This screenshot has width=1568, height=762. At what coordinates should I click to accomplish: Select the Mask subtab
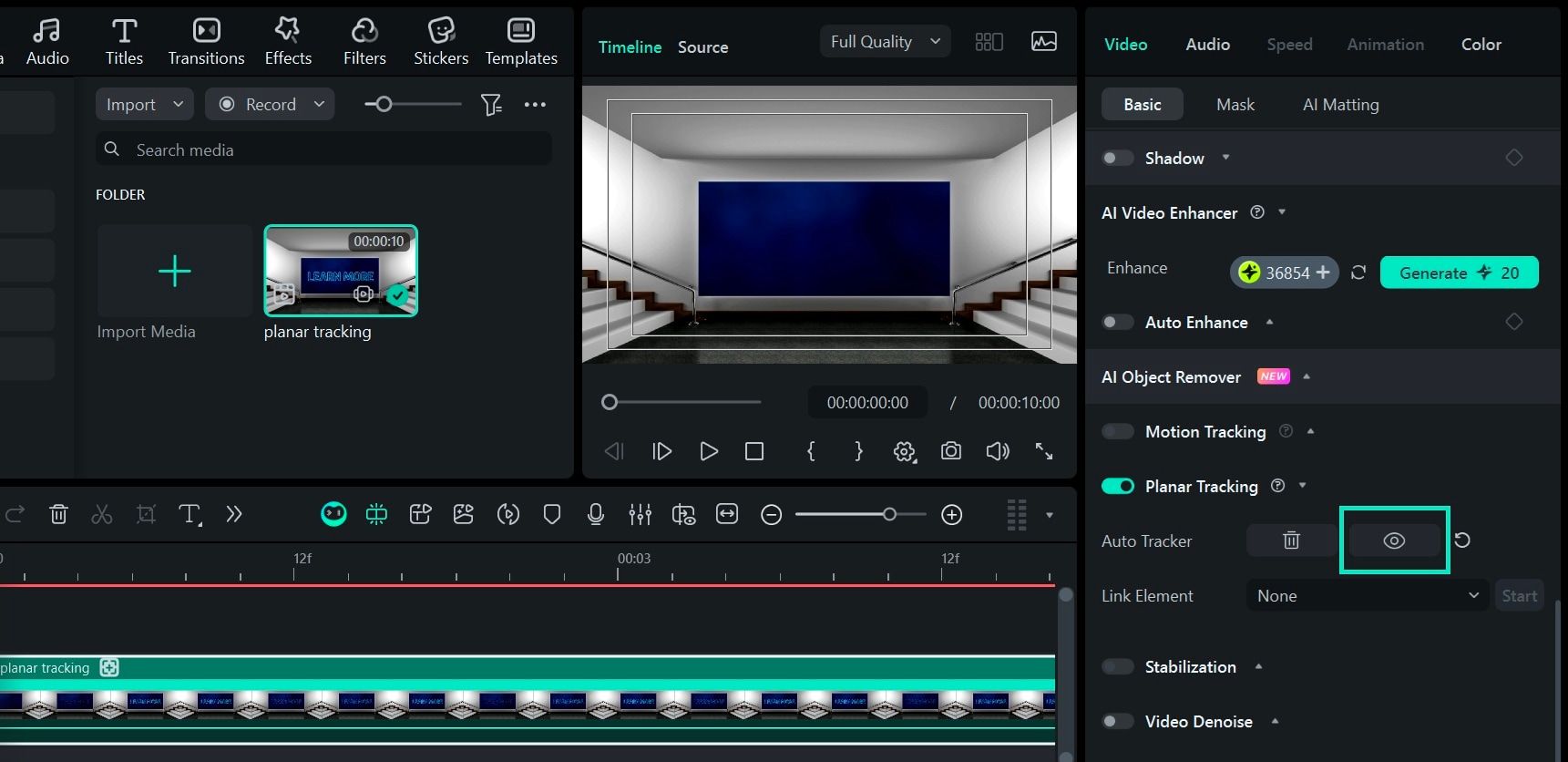[x=1235, y=104]
